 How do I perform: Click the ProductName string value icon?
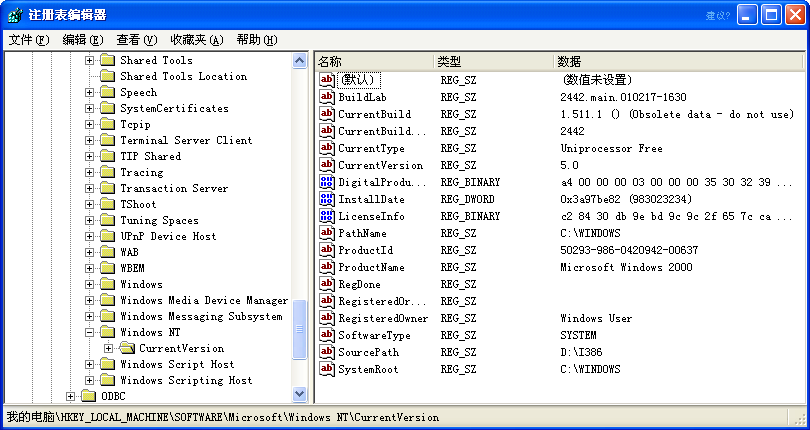pos(326,267)
